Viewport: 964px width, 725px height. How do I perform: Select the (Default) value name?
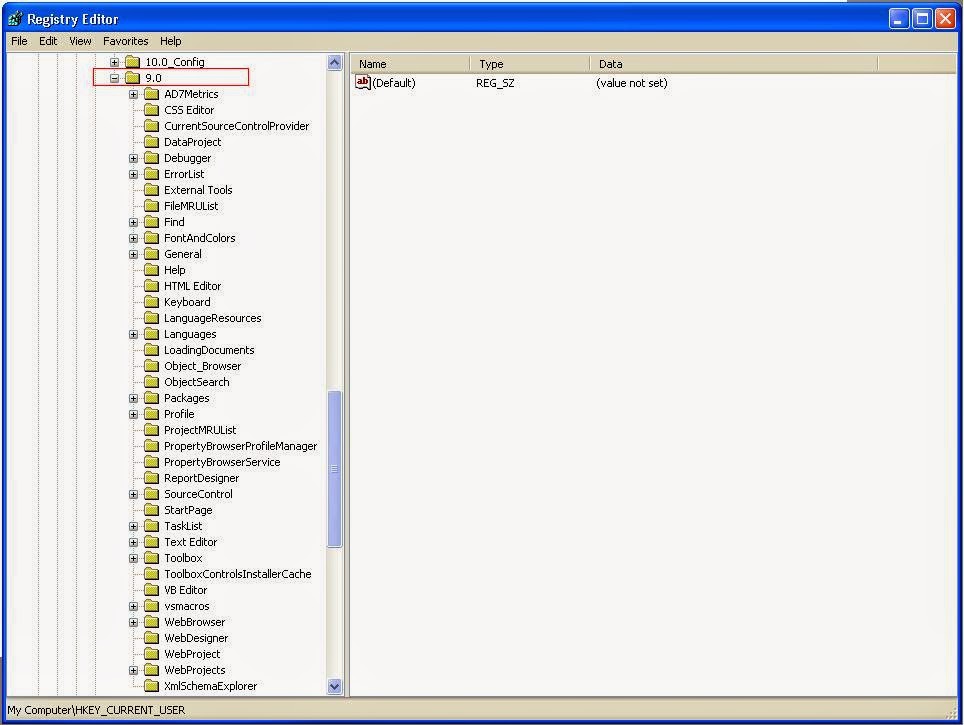[394, 82]
